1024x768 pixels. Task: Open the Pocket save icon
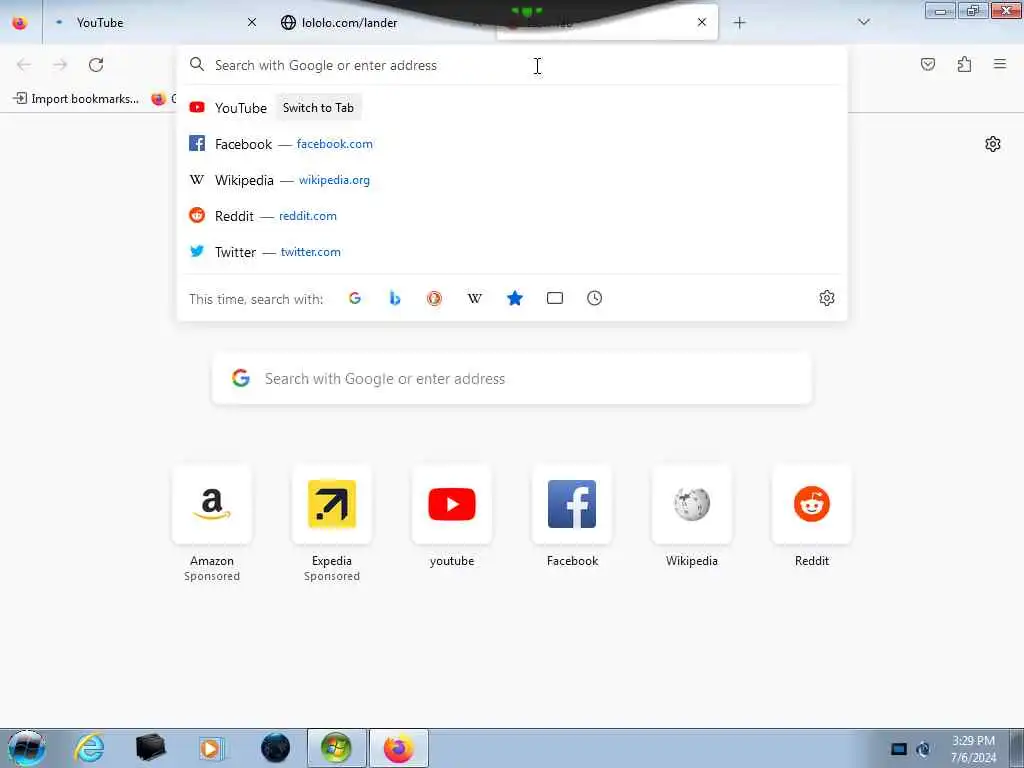[x=928, y=64]
